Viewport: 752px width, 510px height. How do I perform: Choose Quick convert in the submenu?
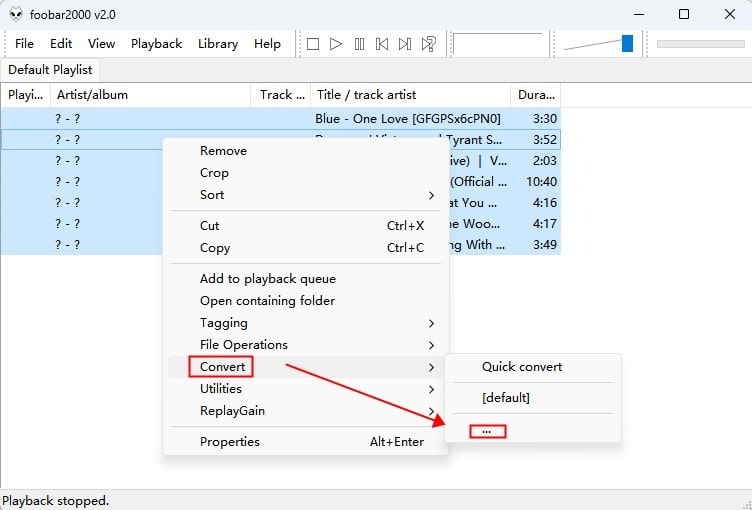tap(533, 367)
